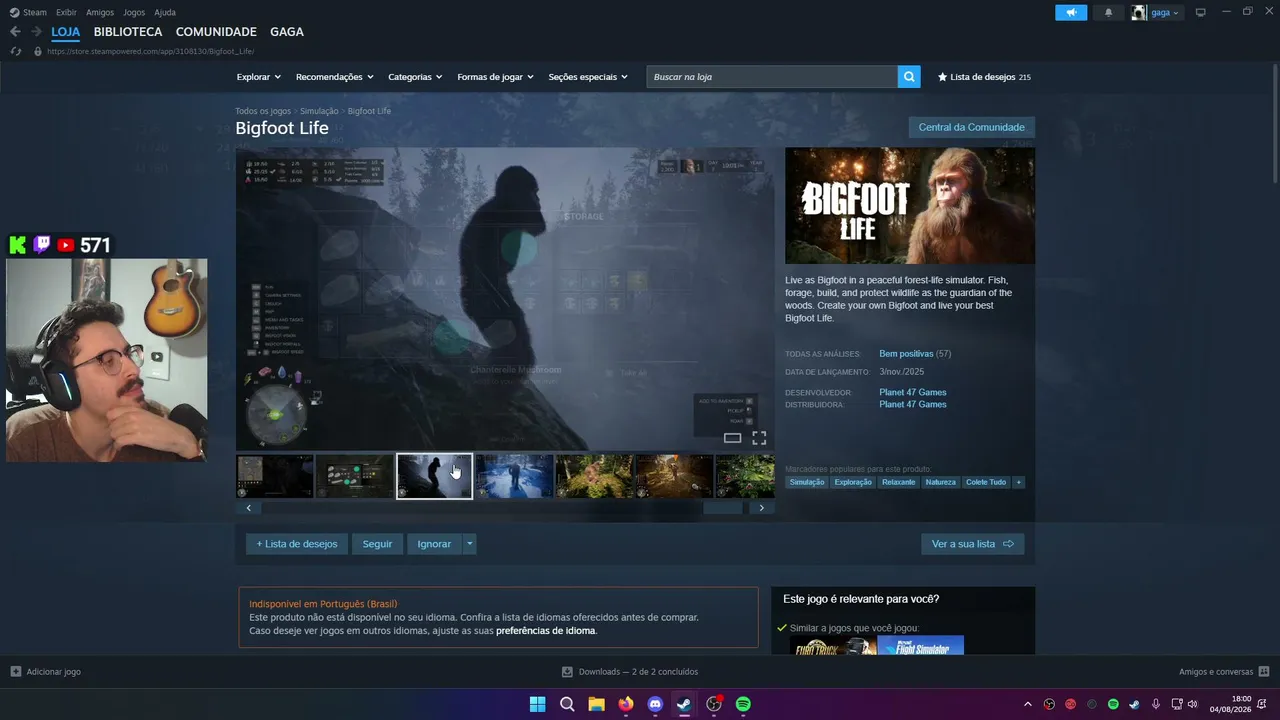Open the Lista de desejos 215 link
The image size is (1280, 720).
click(984, 77)
